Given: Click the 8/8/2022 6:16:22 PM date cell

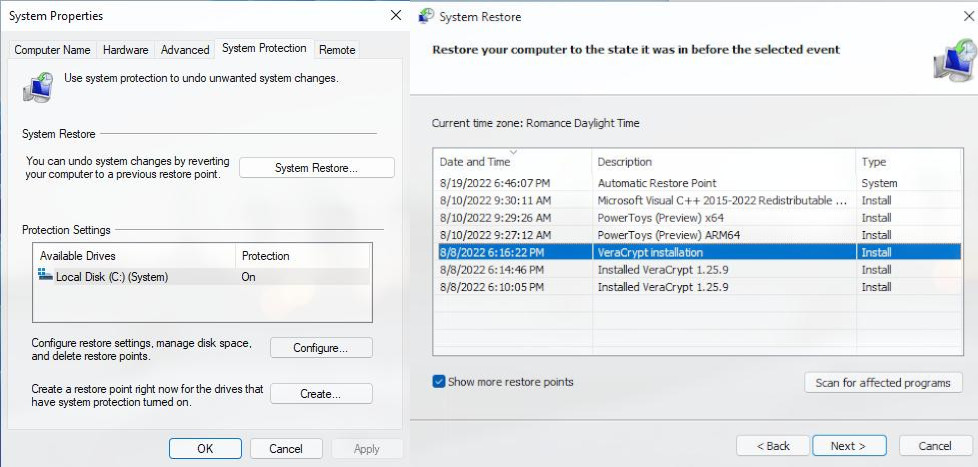Looking at the screenshot, I should (491, 253).
